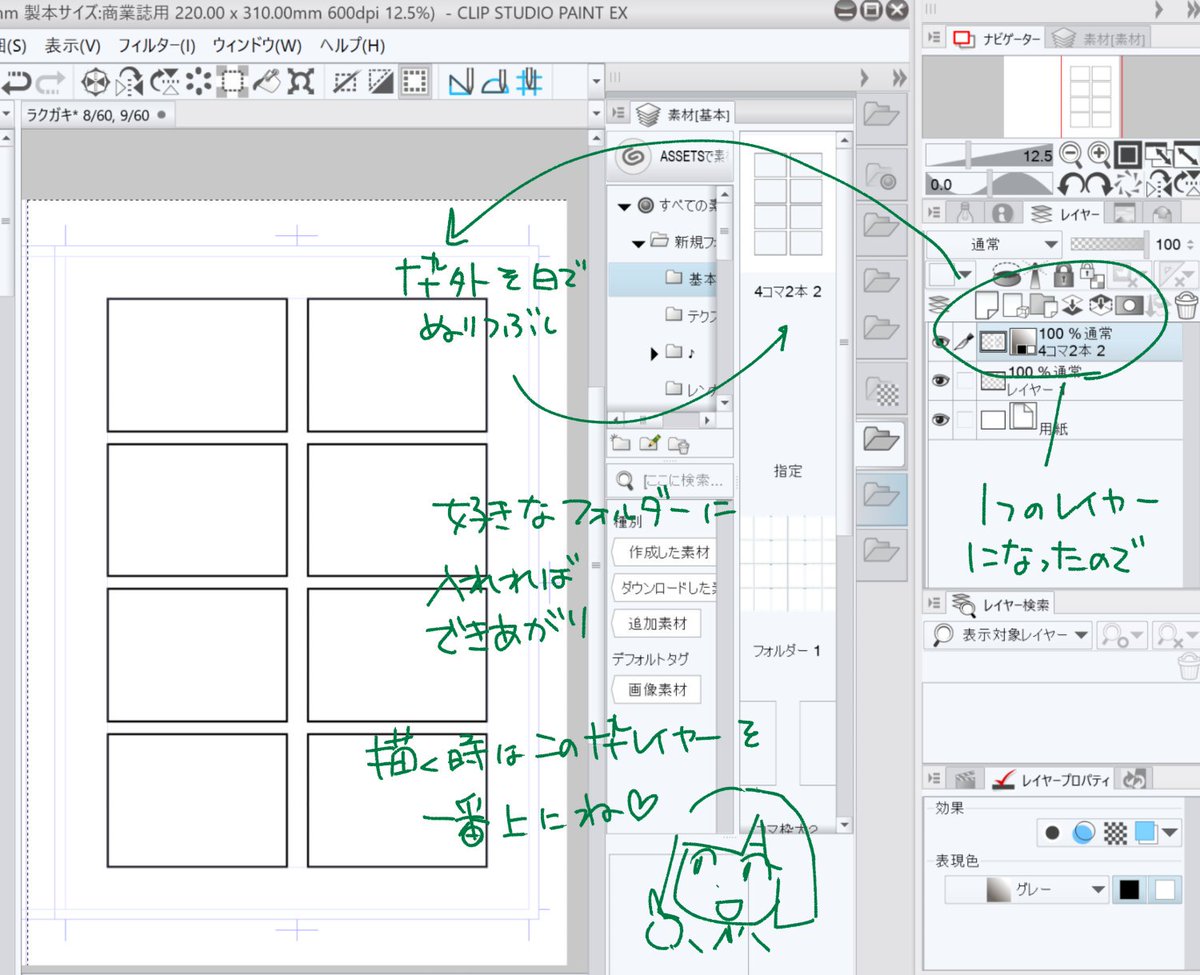The width and height of the screenshot is (1200, 975).
Task: Delete layer using trash can icon
Action: click(1184, 305)
